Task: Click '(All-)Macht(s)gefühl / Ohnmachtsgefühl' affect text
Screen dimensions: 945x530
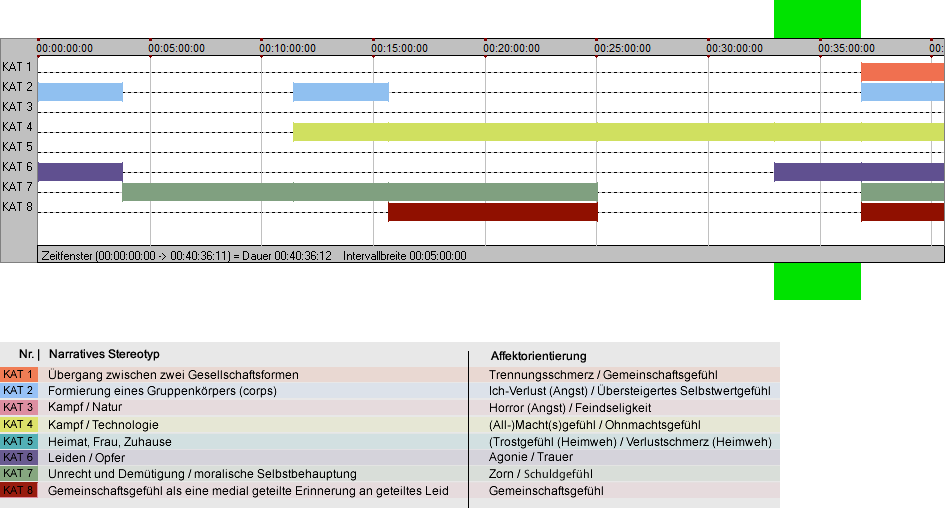Action: pyautogui.click(x=595, y=424)
